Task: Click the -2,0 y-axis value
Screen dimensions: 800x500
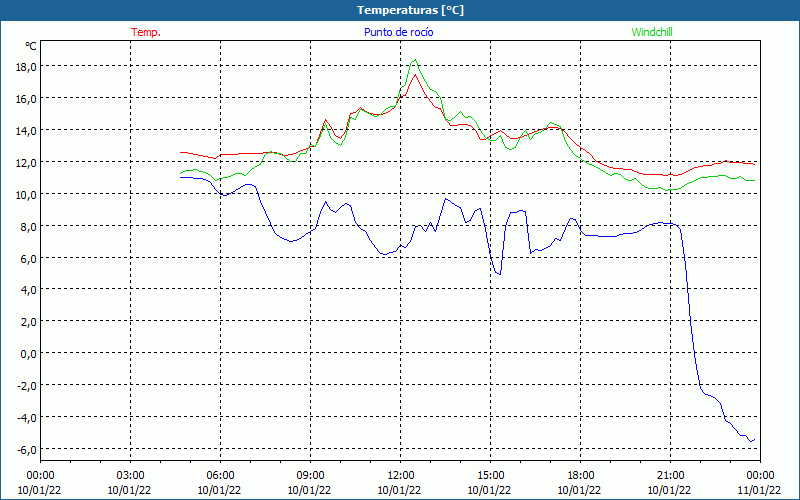Action: [26, 386]
